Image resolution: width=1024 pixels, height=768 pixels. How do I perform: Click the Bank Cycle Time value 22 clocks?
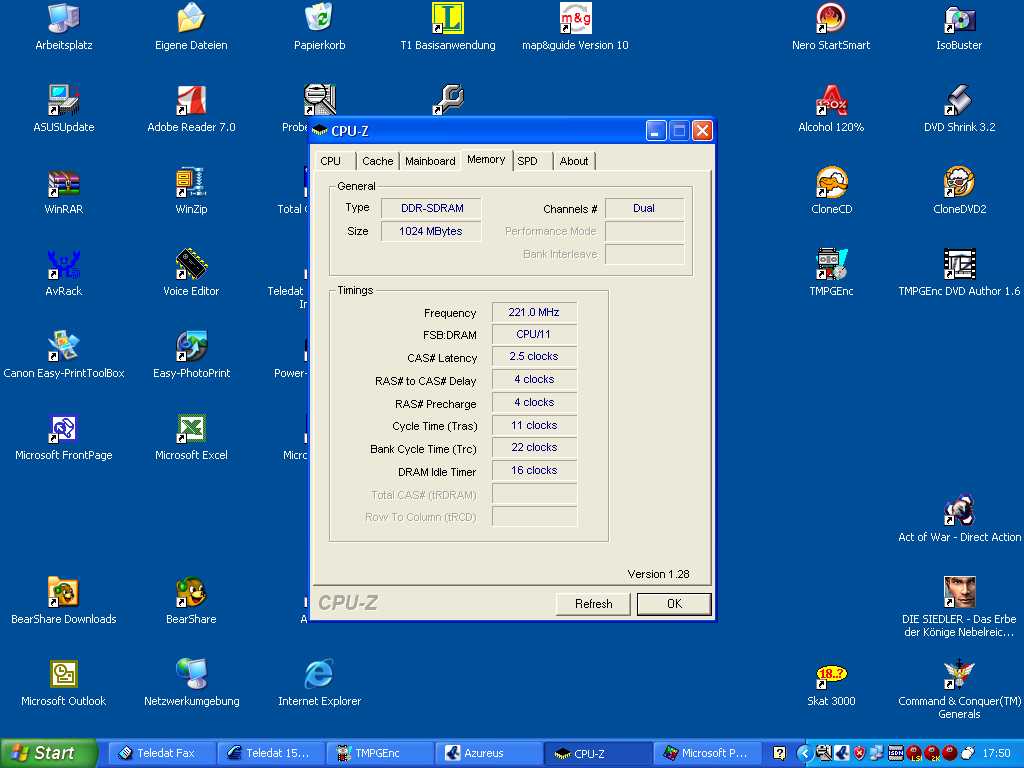click(534, 447)
